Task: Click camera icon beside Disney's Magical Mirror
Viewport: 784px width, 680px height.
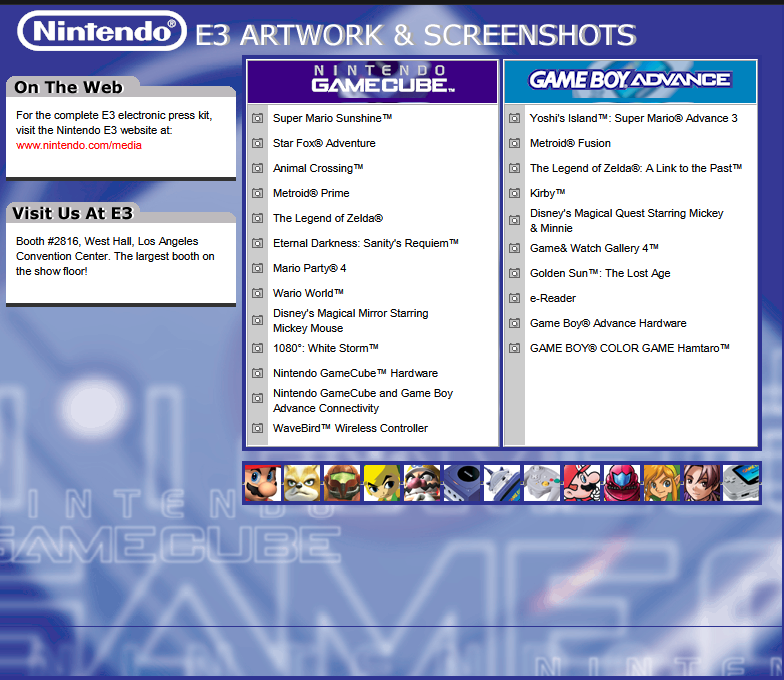Action: pos(258,320)
